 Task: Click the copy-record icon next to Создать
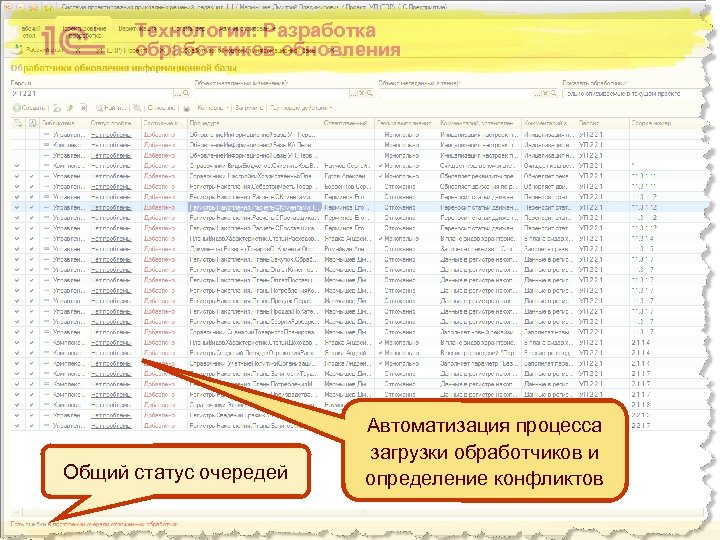(57, 108)
